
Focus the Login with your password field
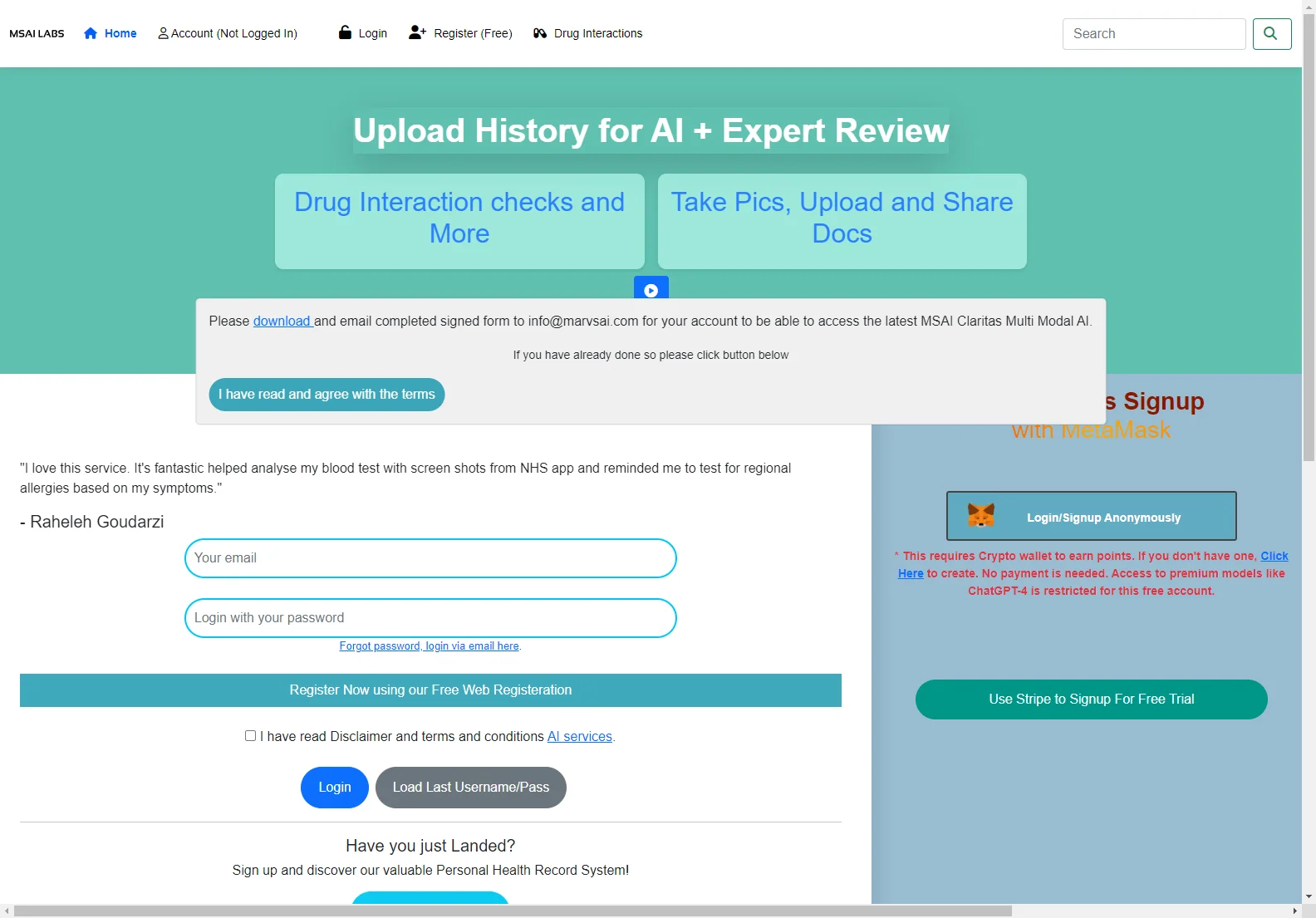[x=430, y=618]
